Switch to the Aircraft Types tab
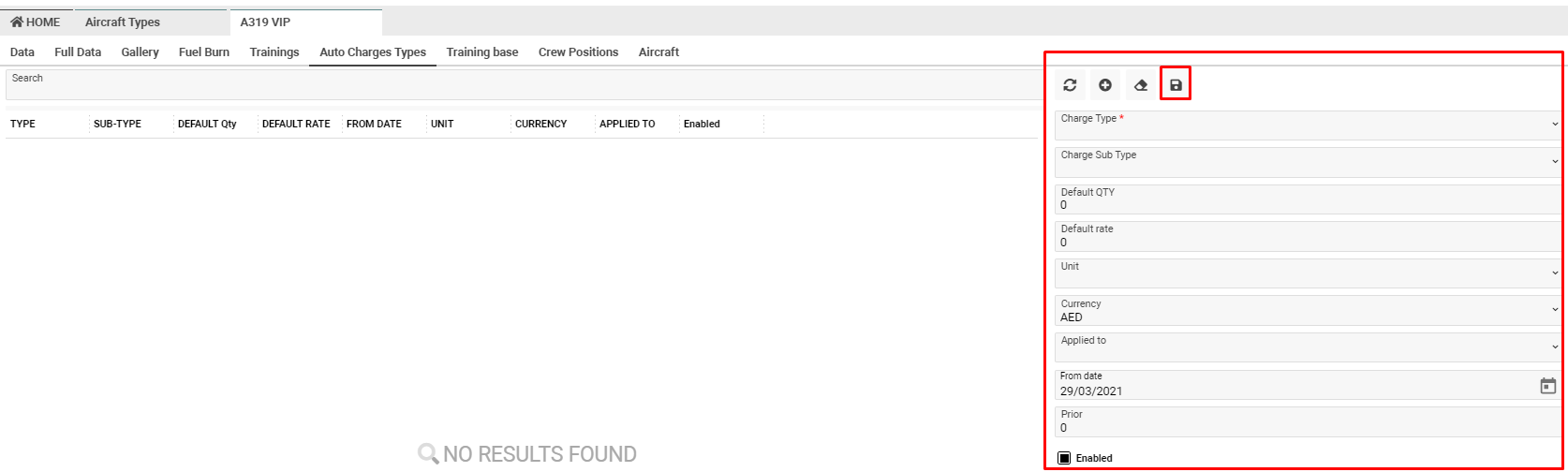This screenshot has width=1568, height=472. coord(123,22)
